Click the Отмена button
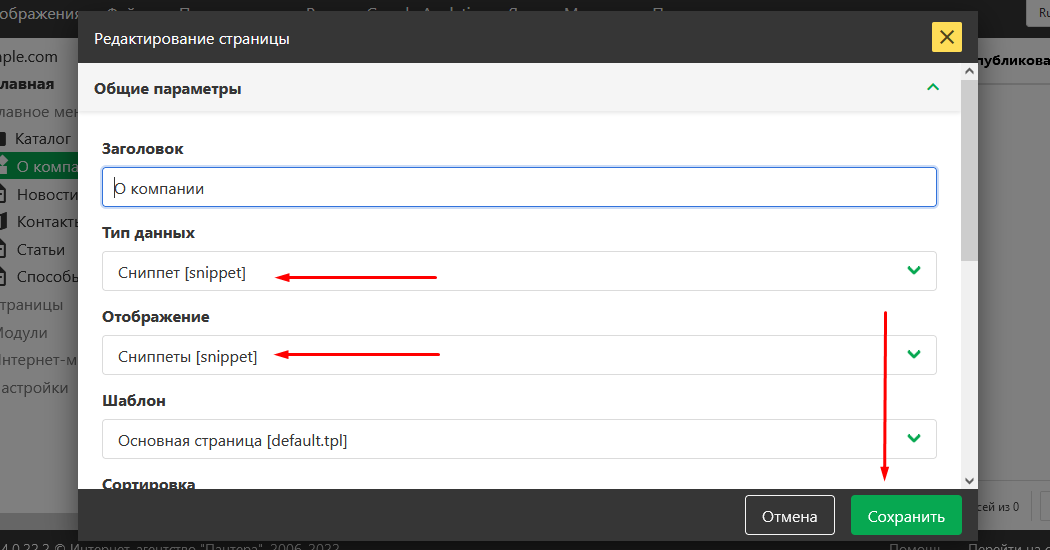1050x550 pixels. coord(789,516)
